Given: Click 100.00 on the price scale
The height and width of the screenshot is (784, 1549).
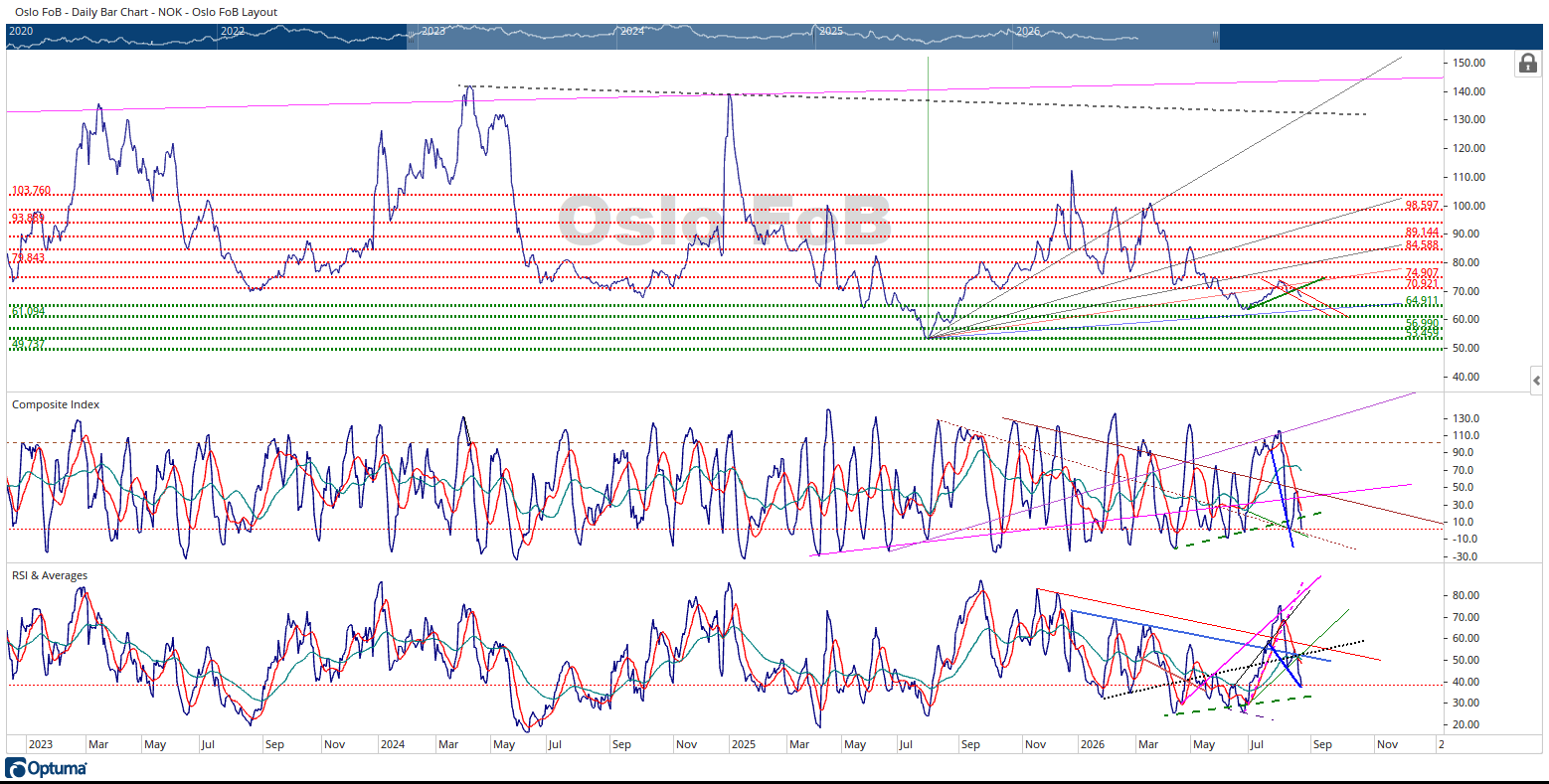Looking at the screenshot, I should click(x=1468, y=206).
